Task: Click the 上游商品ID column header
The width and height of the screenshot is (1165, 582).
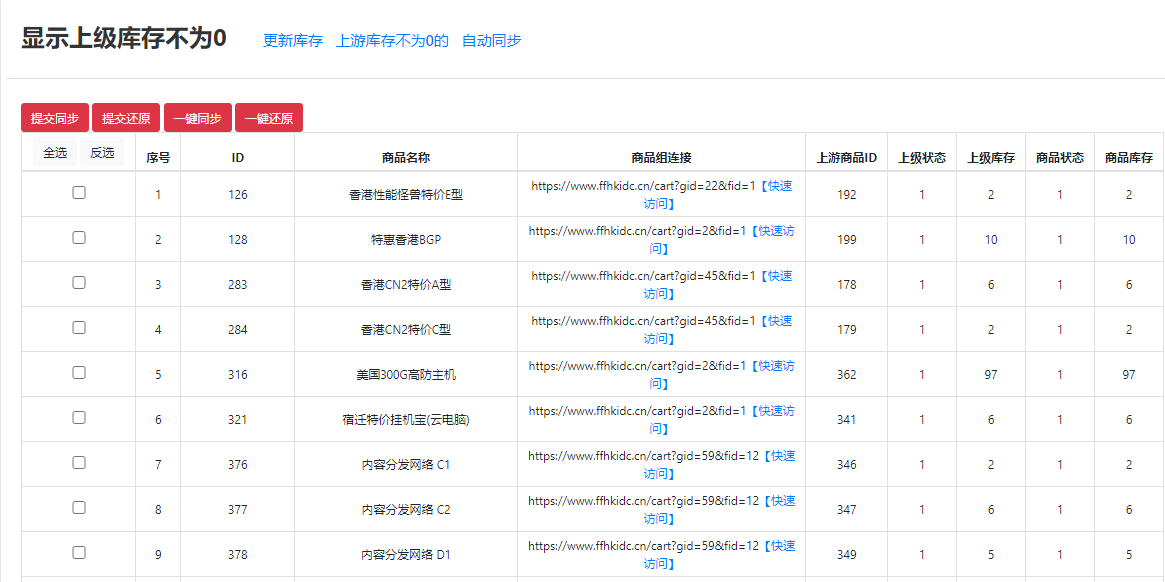Action: [x=846, y=158]
